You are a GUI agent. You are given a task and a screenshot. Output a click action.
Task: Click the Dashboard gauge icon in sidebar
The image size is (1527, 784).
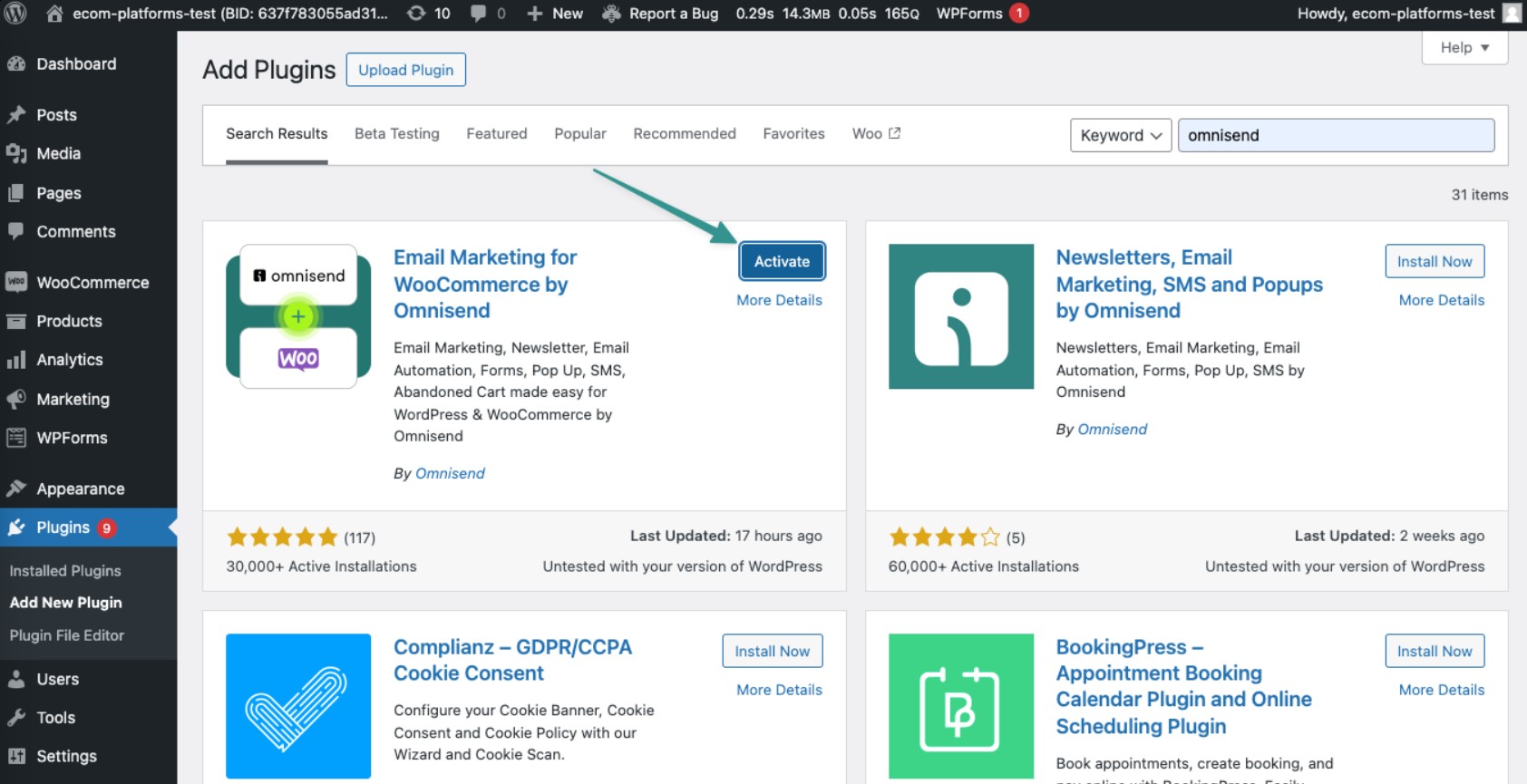[x=16, y=64]
